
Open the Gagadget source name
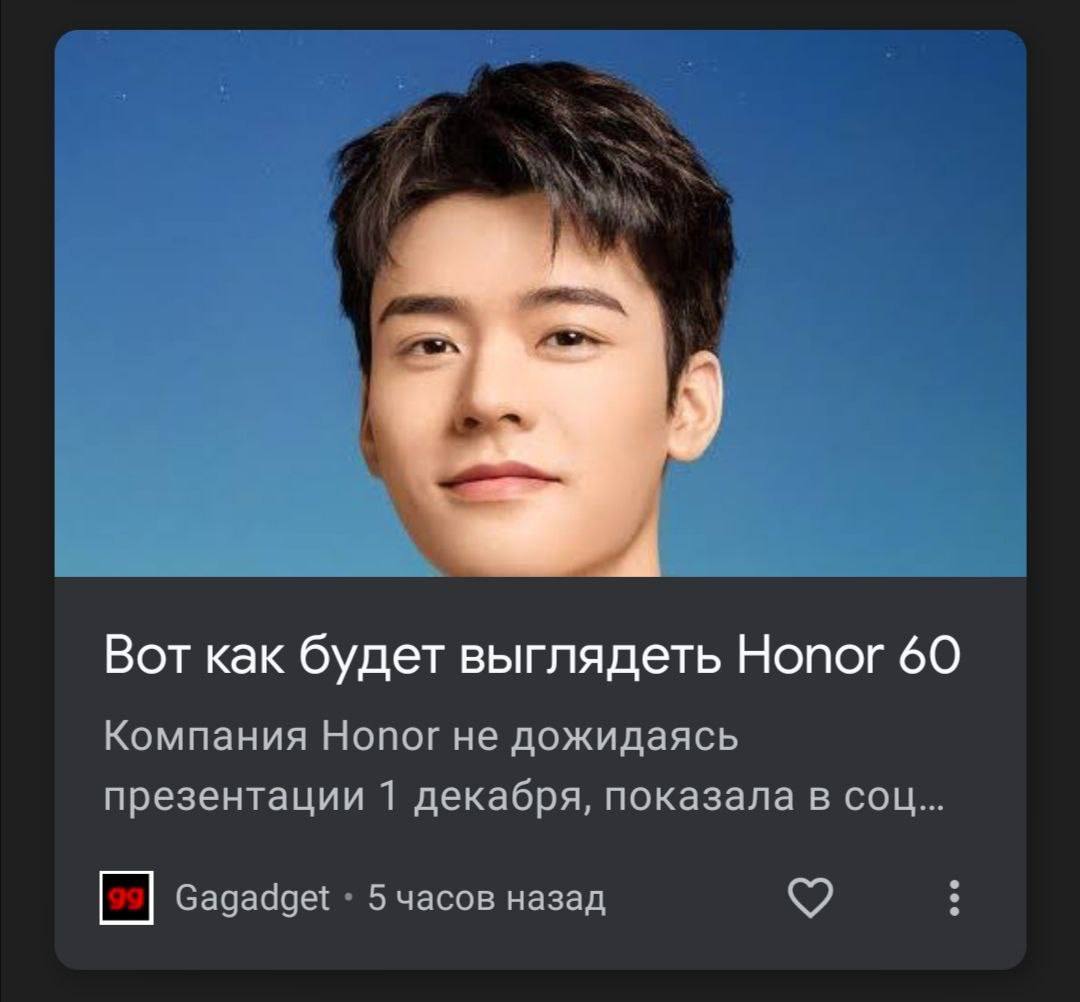[252, 898]
